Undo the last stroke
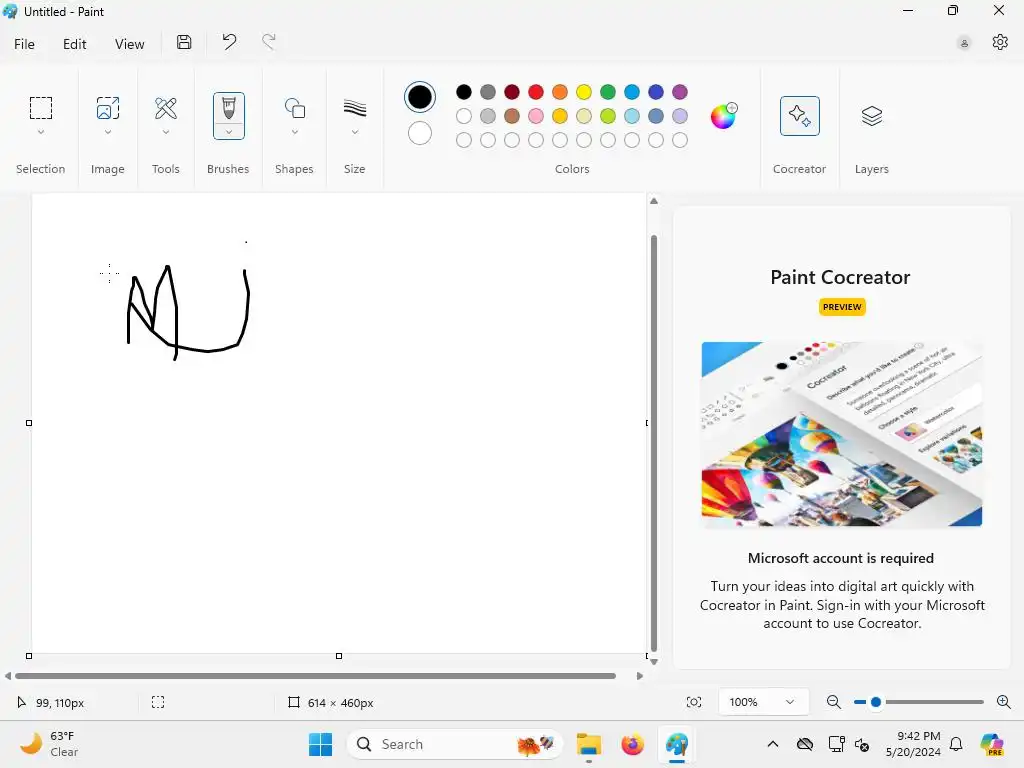This screenshot has height=768, width=1024. click(229, 42)
